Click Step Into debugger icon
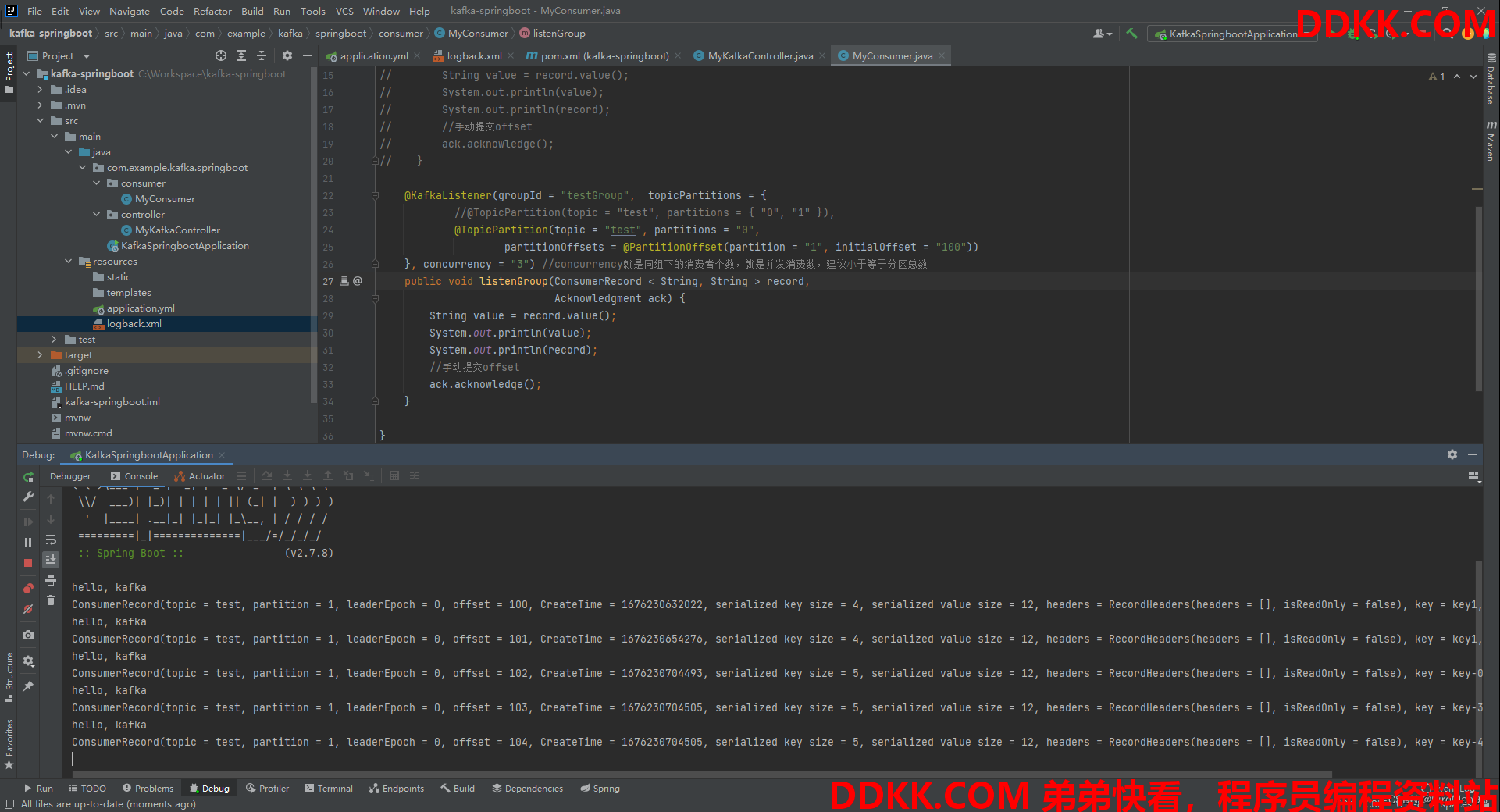This screenshot has width=1500, height=812. (287, 475)
